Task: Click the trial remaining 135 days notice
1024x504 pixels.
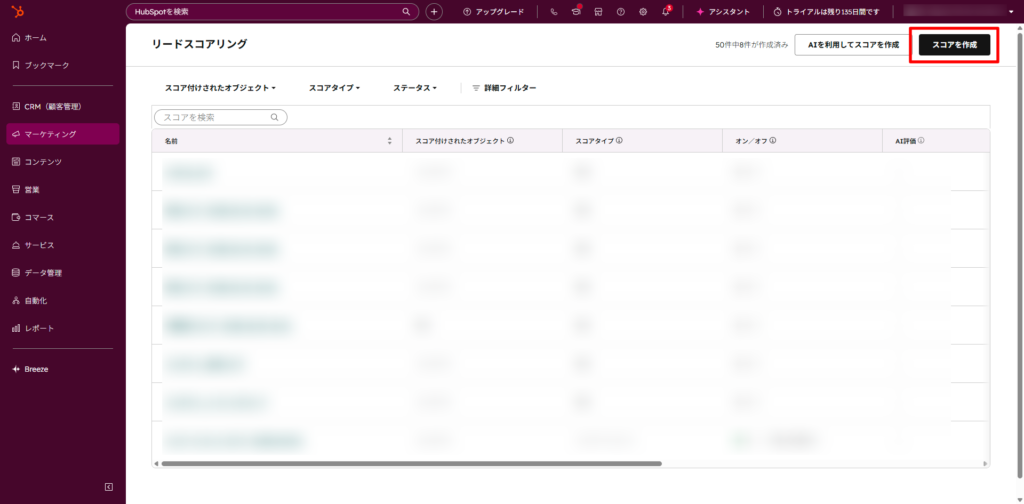Action: pos(827,12)
